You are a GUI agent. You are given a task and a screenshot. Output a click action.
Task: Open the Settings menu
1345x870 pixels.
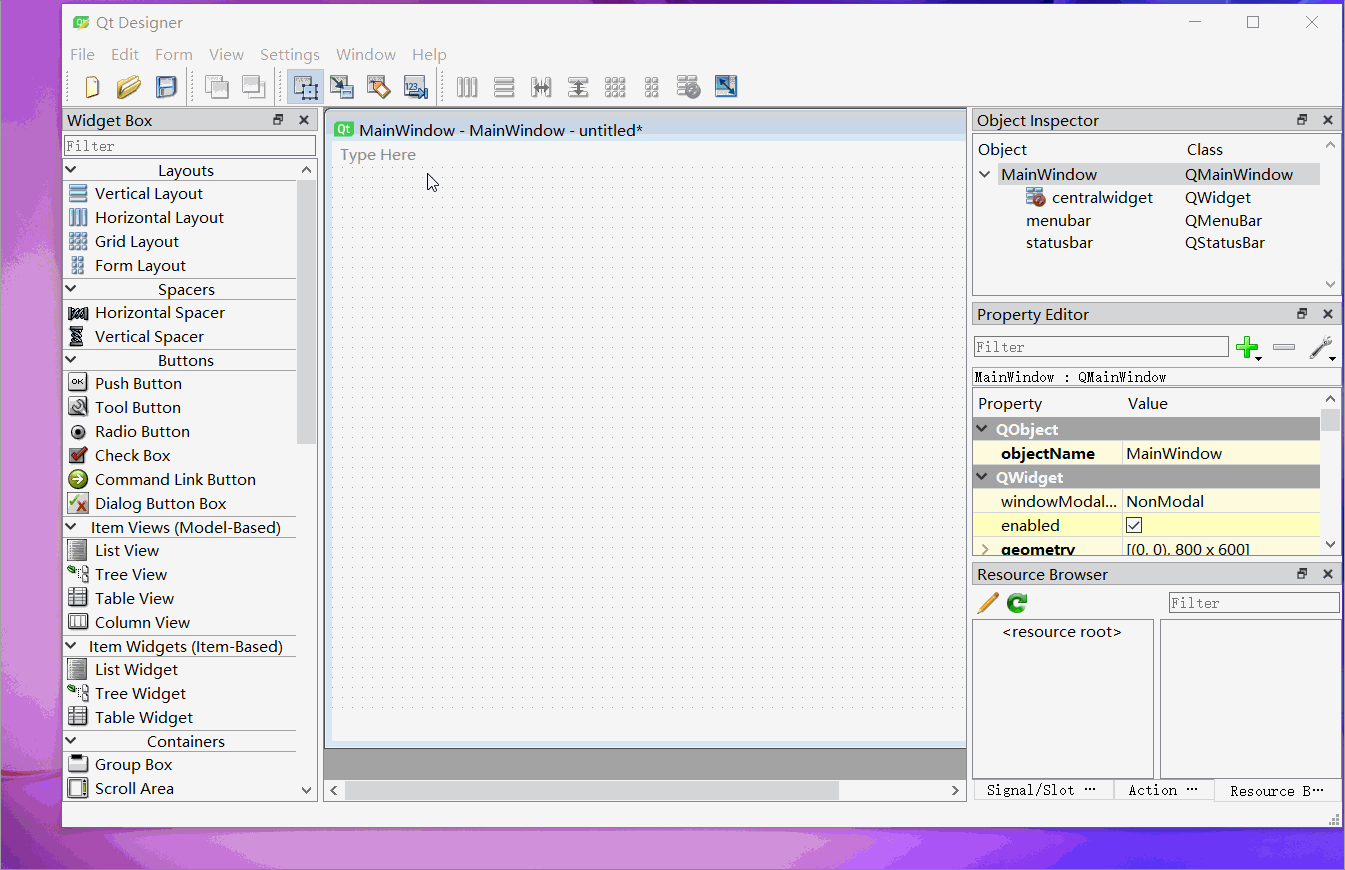[x=290, y=54]
